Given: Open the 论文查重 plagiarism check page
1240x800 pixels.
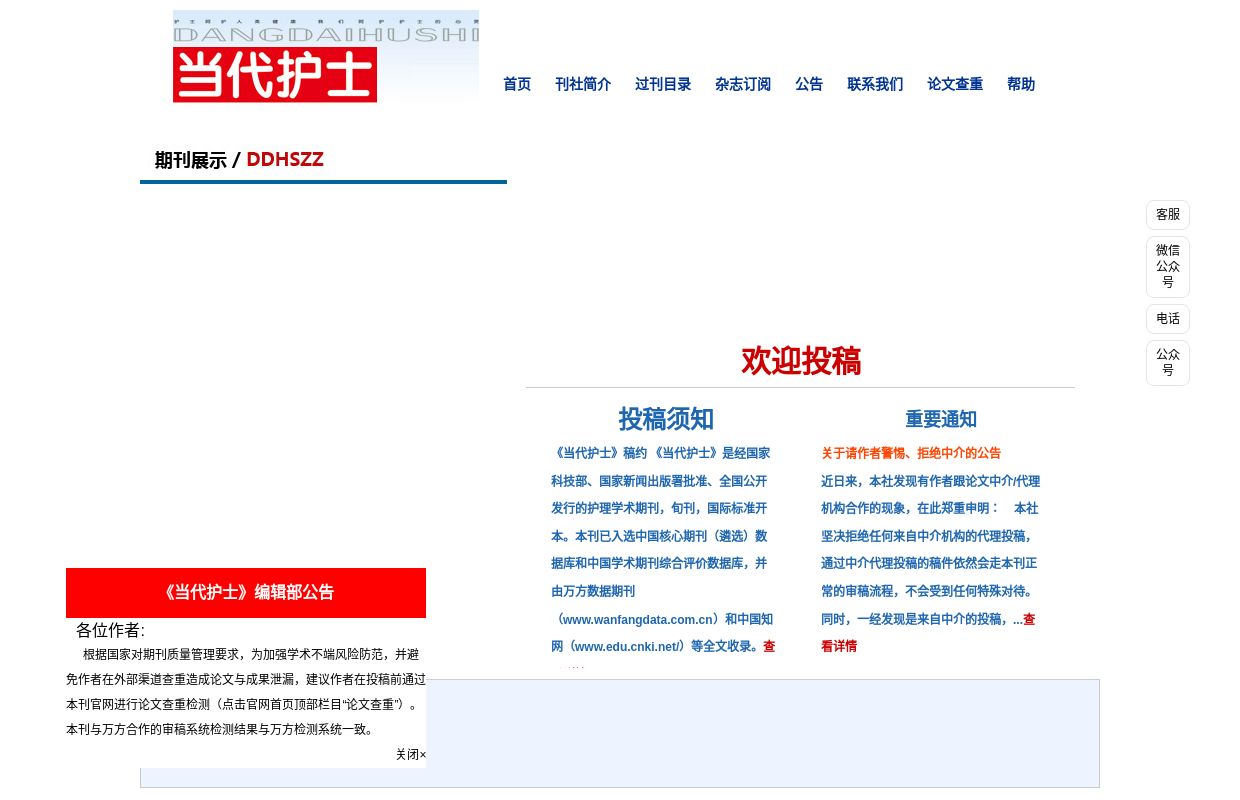Looking at the screenshot, I should click(955, 84).
